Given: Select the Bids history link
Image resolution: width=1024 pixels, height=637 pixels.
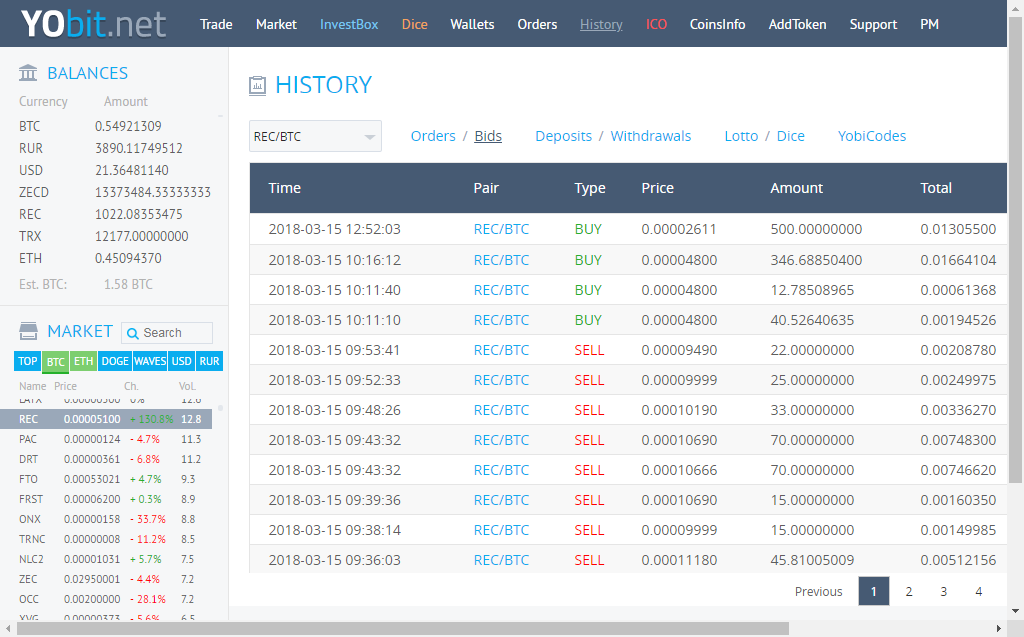Looking at the screenshot, I should [488, 136].
